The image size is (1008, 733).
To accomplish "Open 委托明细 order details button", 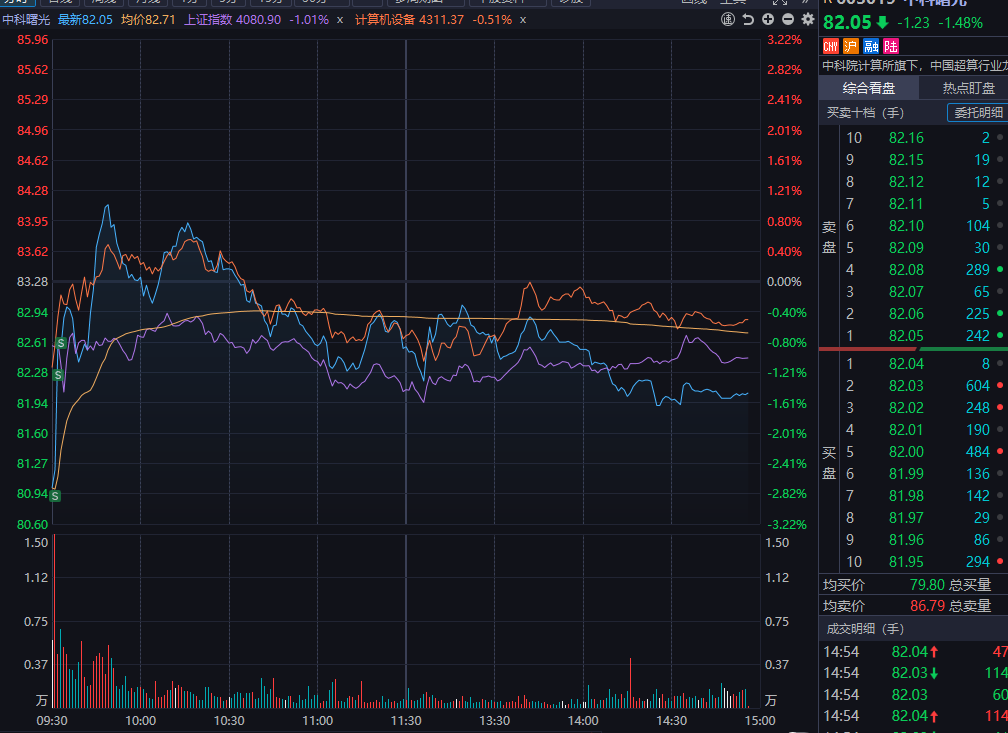I will (977, 113).
